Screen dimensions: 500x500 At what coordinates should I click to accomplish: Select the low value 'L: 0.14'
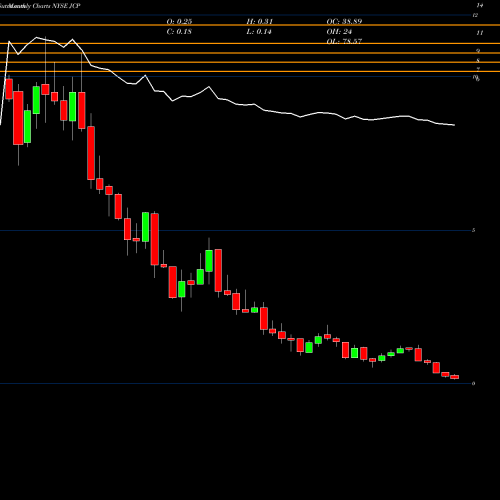[x=259, y=31]
